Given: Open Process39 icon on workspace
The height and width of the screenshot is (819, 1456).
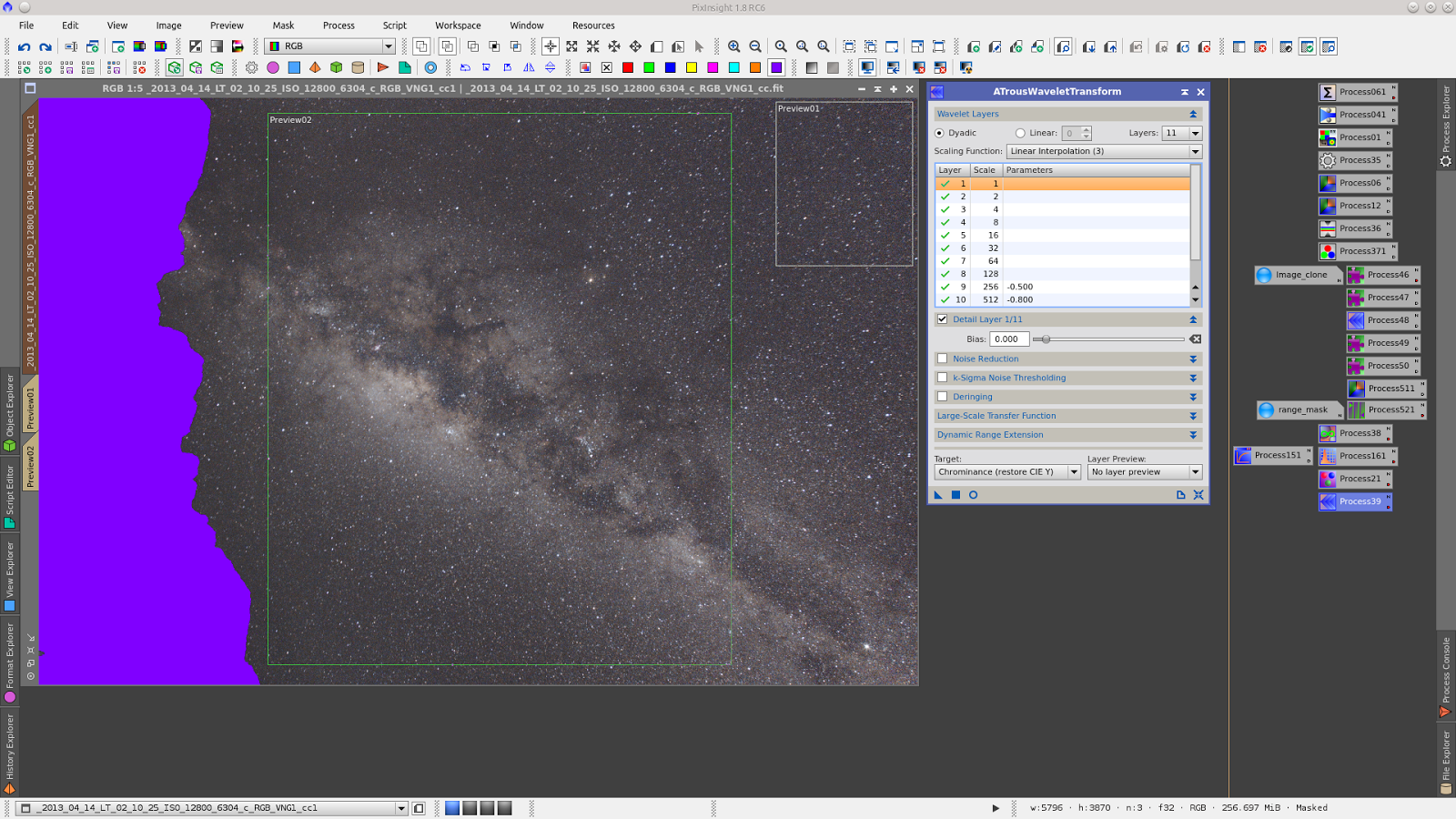Looking at the screenshot, I should point(1355,501).
